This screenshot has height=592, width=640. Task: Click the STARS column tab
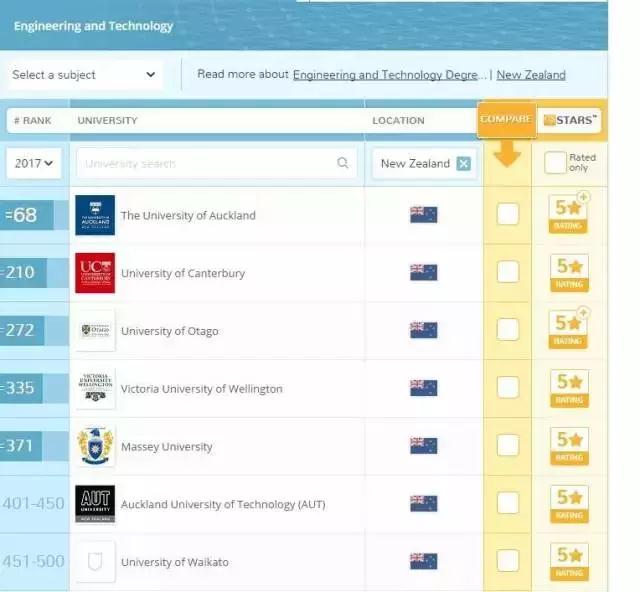pyautogui.click(x=570, y=121)
